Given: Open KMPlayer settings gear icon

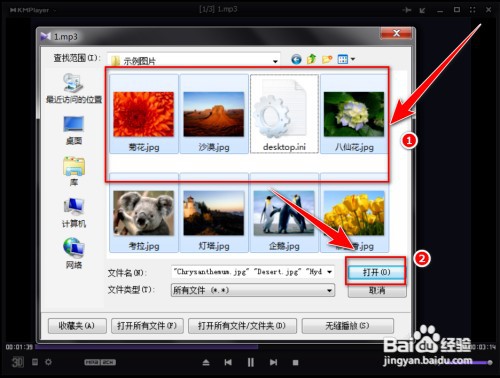Looking at the screenshot, I should click(48, 362).
